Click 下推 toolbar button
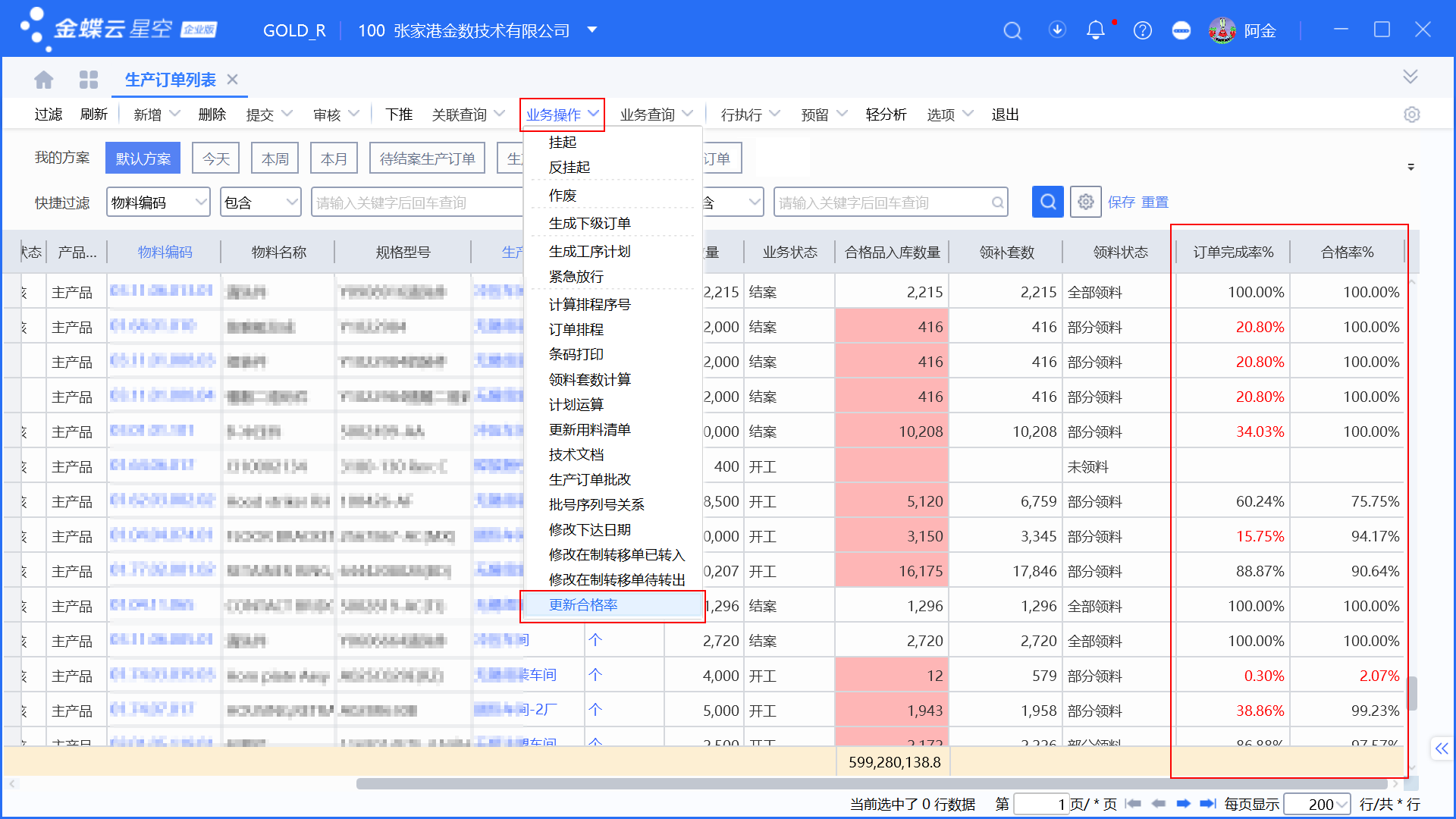 399,115
